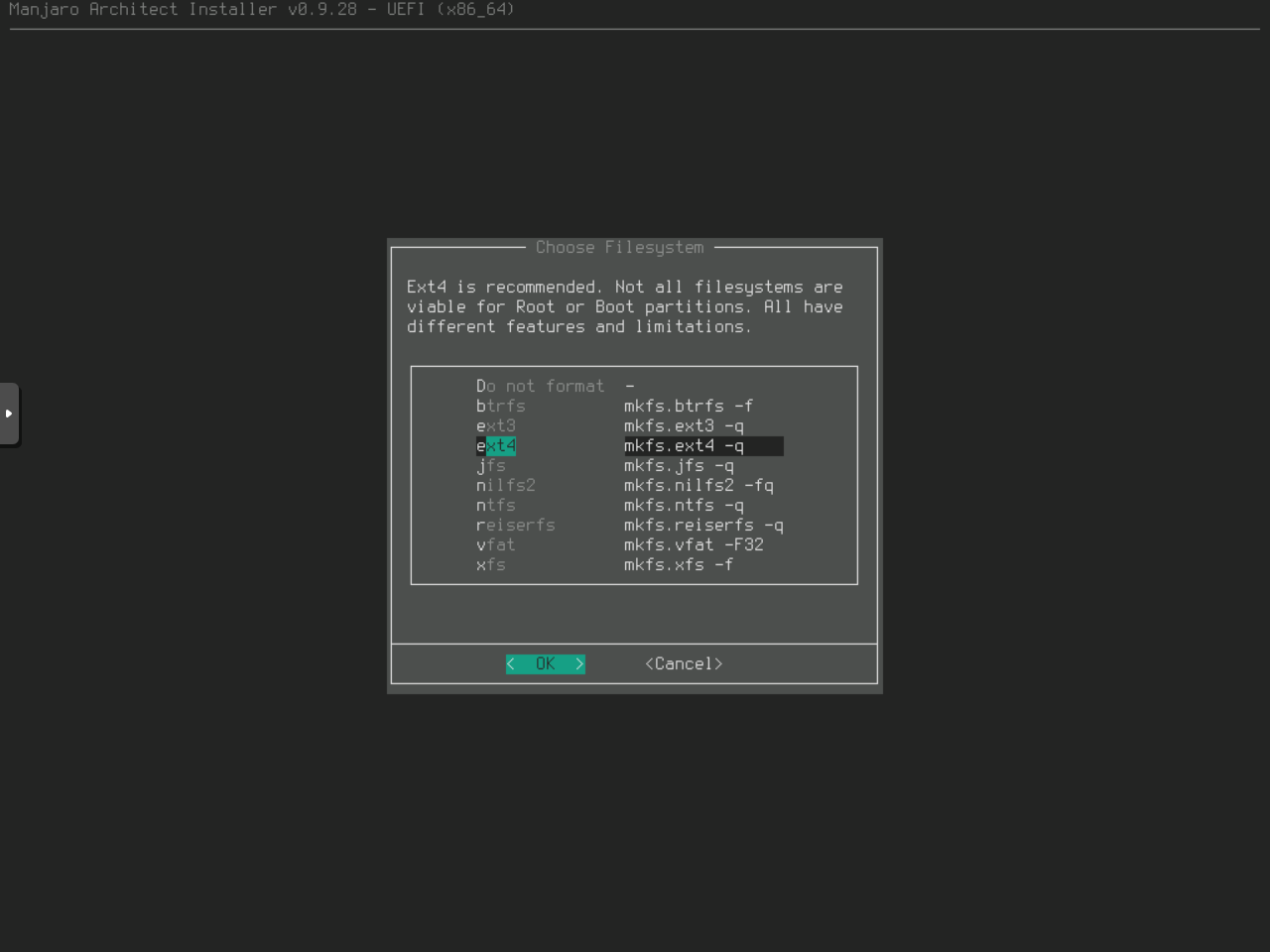Select the ntfs filesystem entry

pyautogui.click(x=496, y=505)
